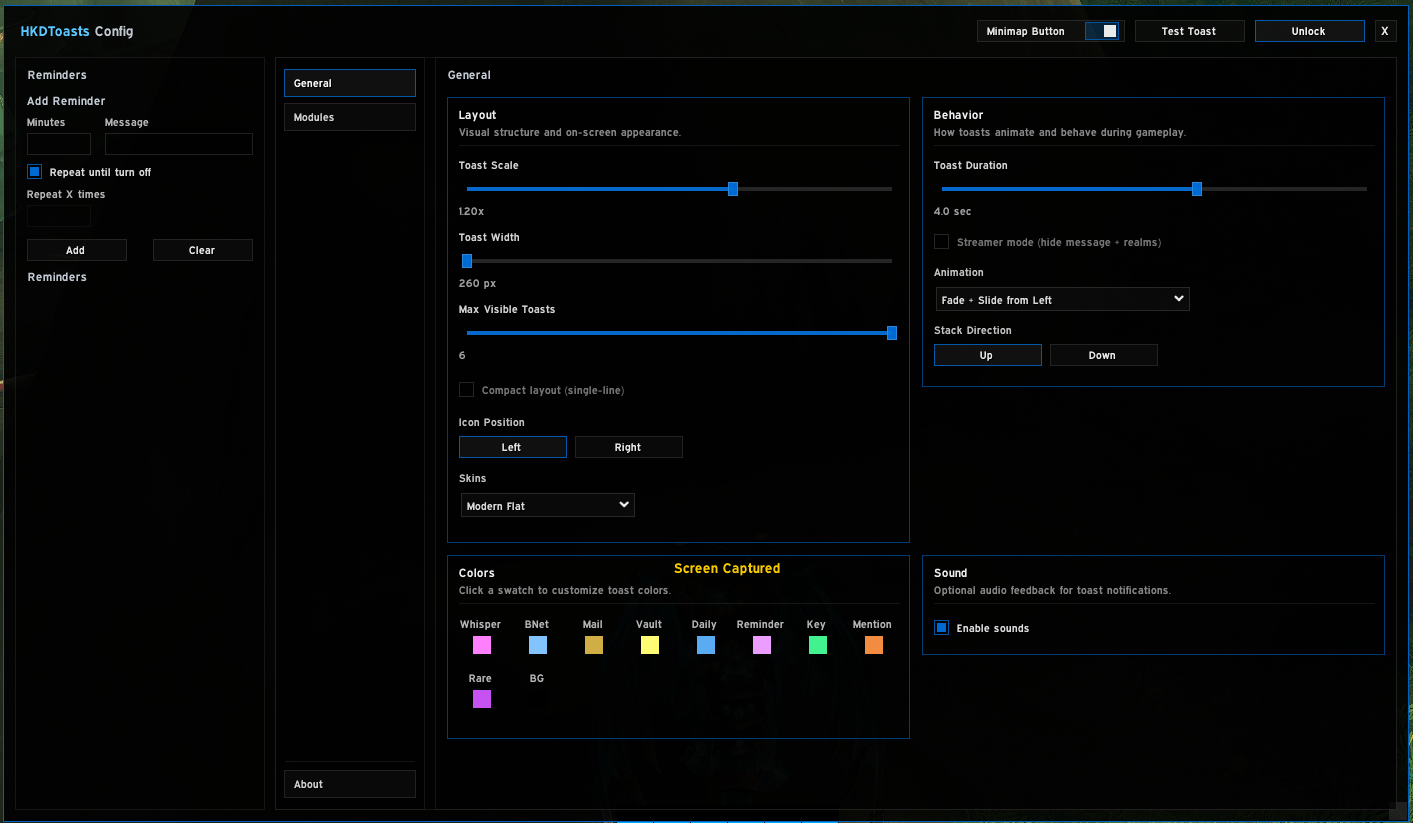Click the Toast Duration slider handle
The width and height of the screenshot is (1413, 823).
(x=1197, y=189)
